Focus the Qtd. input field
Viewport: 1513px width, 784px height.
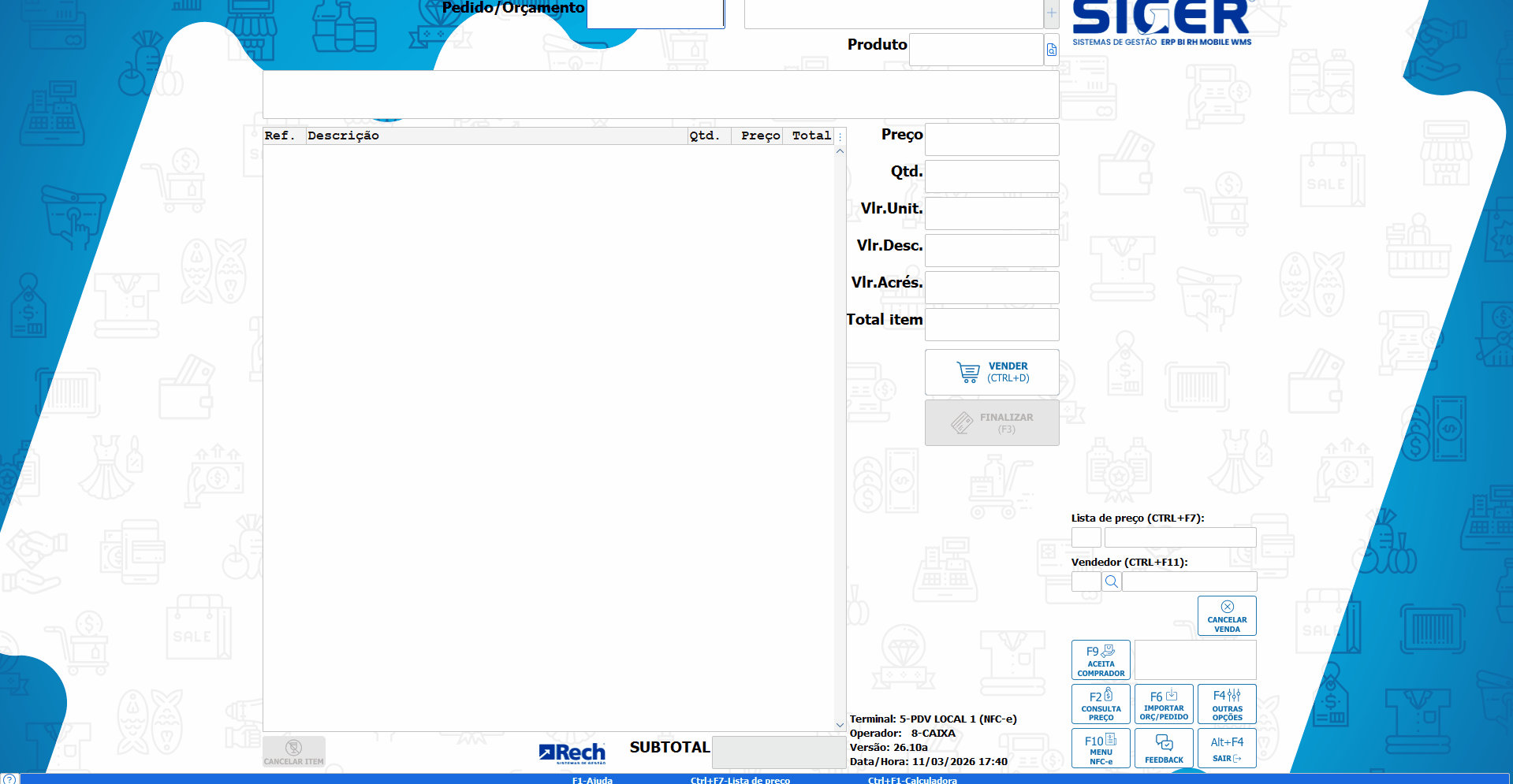pyautogui.click(x=992, y=176)
